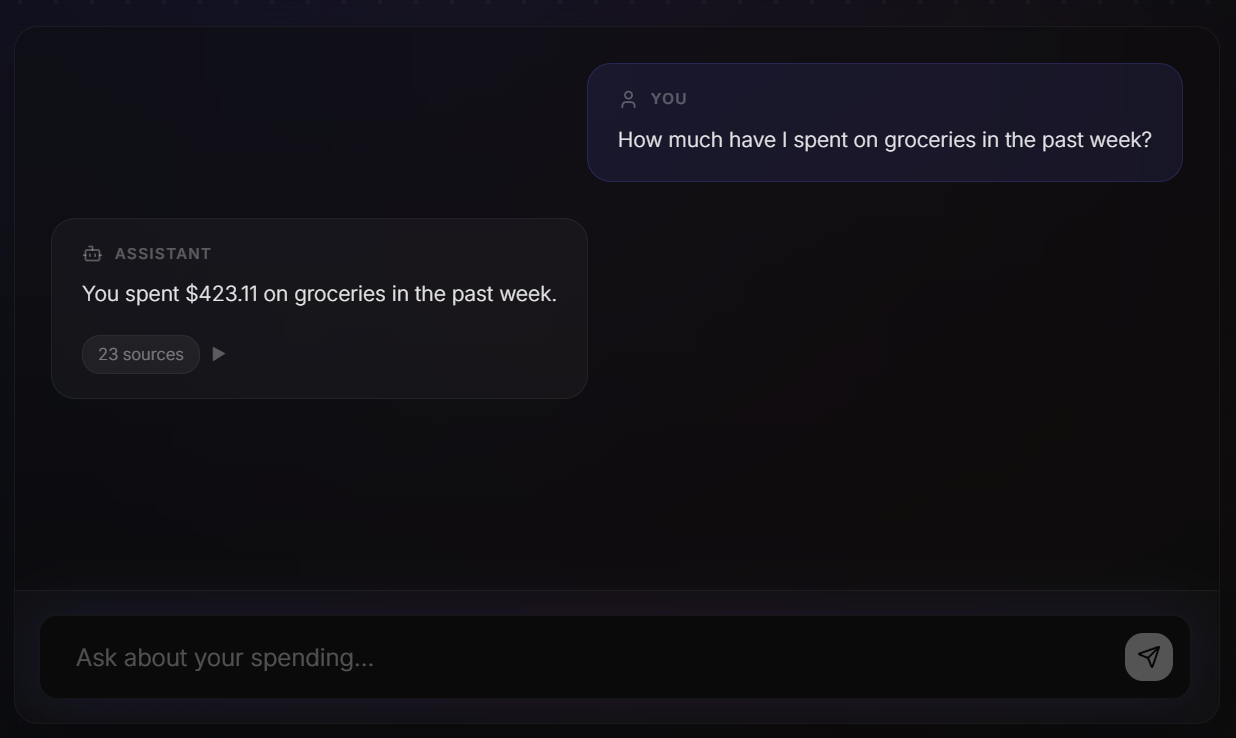Click the robot icon beside ASSISTANT

[x=92, y=253]
